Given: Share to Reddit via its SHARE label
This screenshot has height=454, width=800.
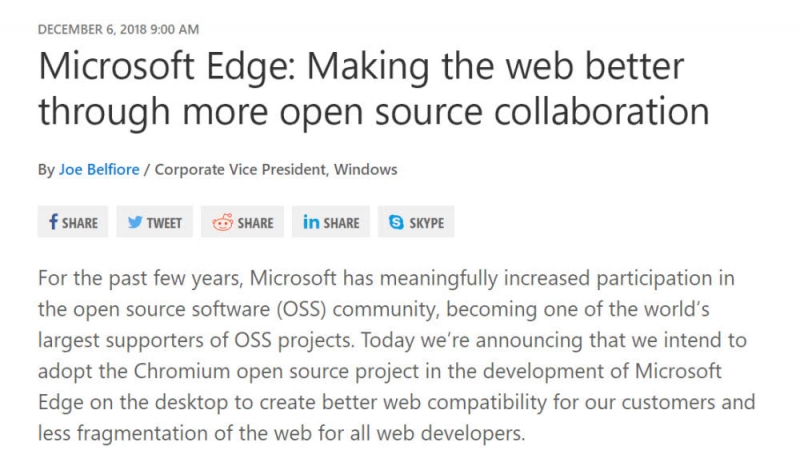Looking at the screenshot, I should pos(255,223).
